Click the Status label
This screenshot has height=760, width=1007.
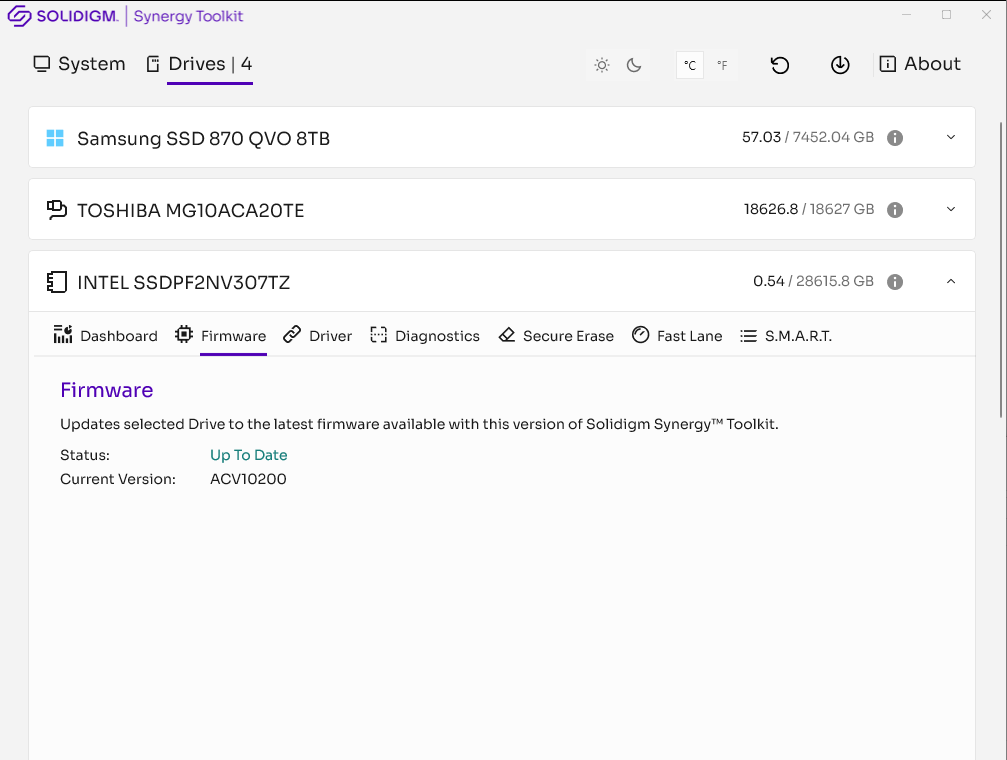(85, 455)
